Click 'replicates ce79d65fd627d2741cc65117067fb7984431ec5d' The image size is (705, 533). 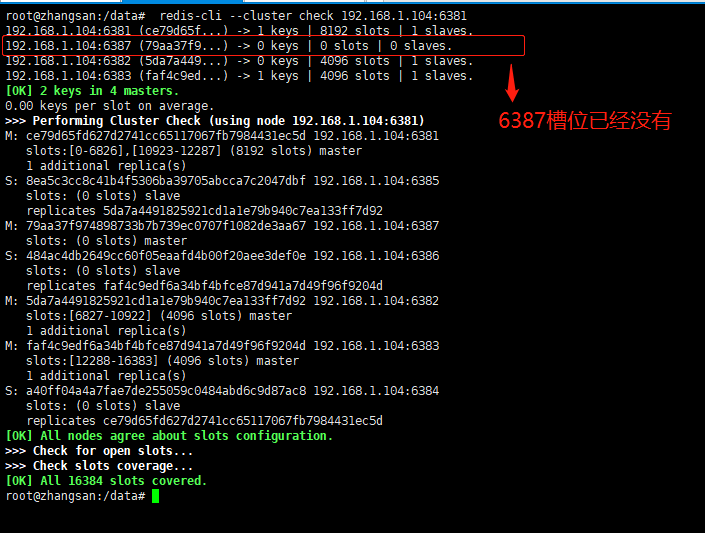point(205,421)
